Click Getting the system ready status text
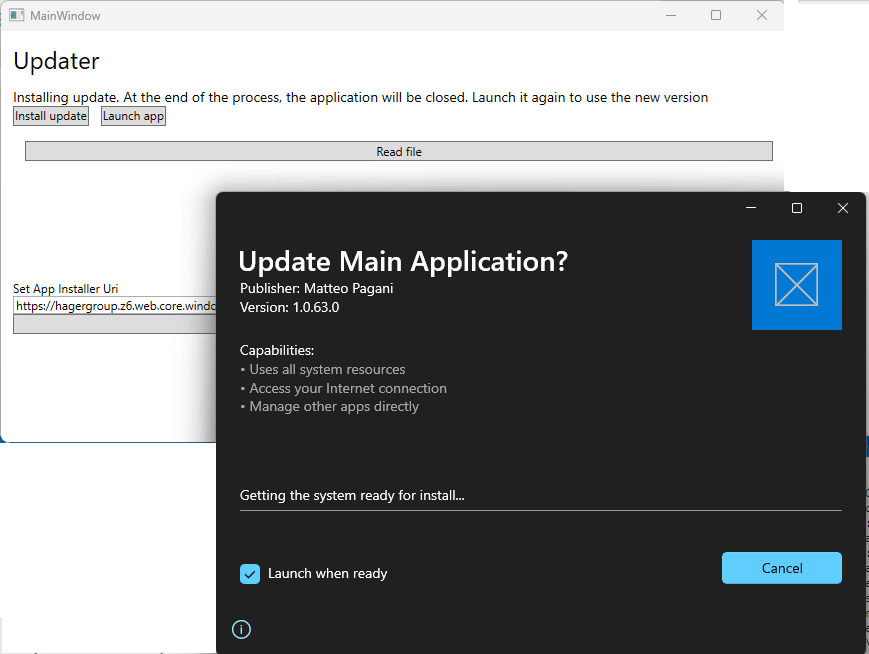869x654 pixels. point(352,495)
